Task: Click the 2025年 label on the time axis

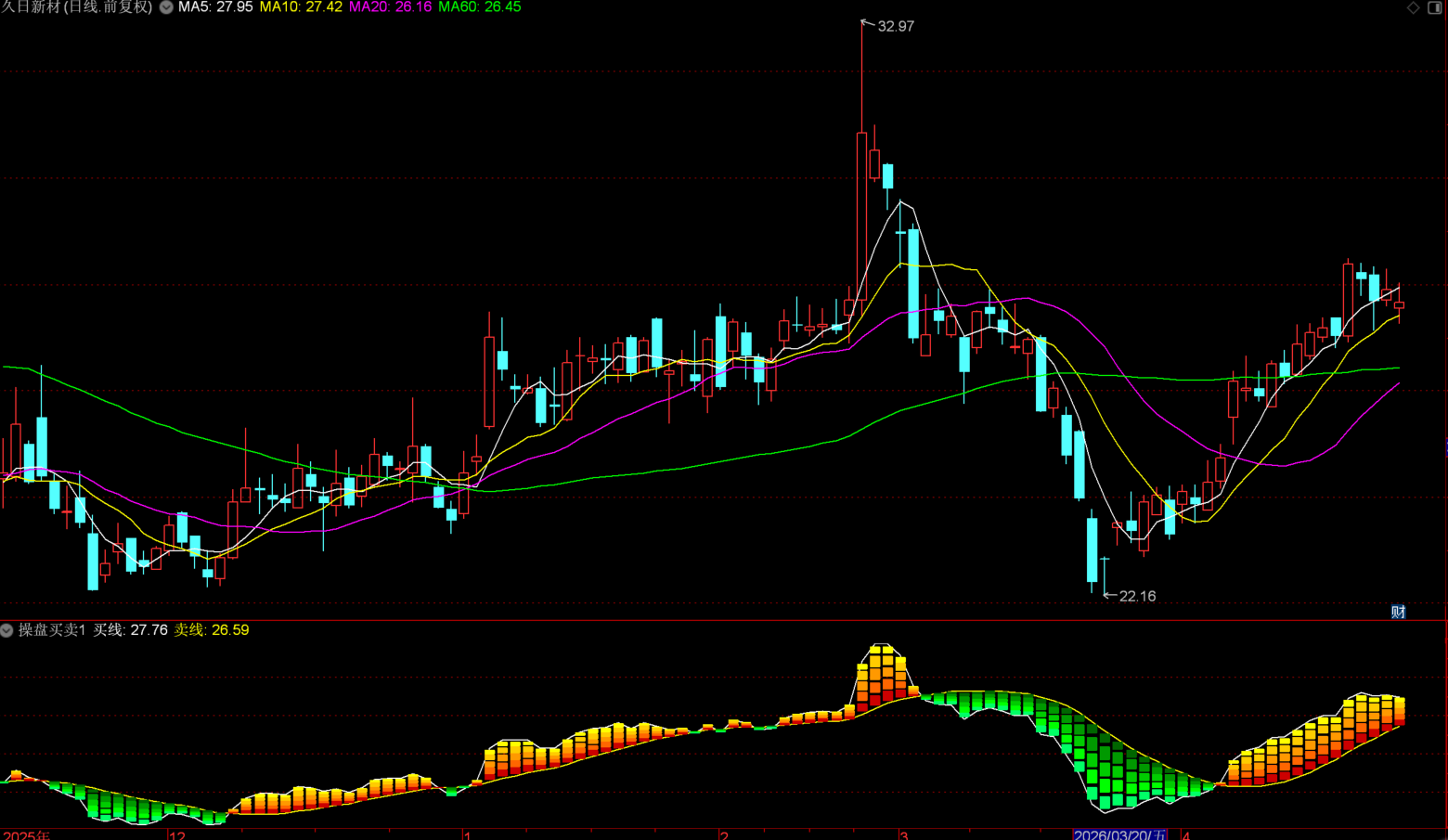Action: click(26, 834)
